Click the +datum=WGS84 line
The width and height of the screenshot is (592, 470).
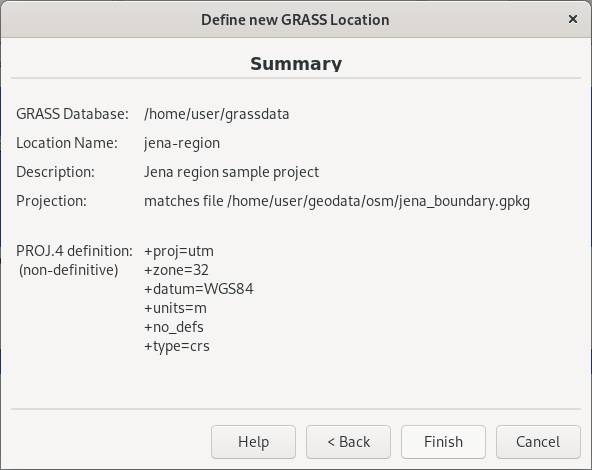tap(199, 289)
